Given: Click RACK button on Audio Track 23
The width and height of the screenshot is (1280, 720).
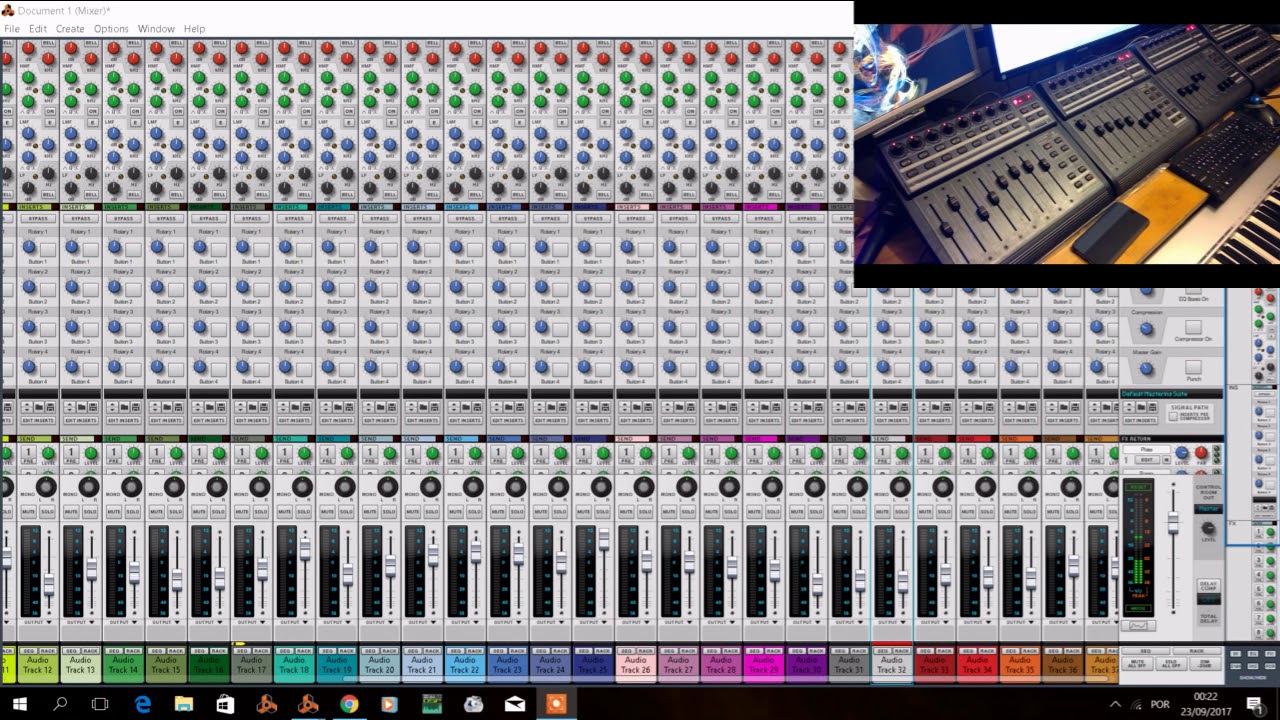Looking at the screenshot, I should click(x=517, y=651).
